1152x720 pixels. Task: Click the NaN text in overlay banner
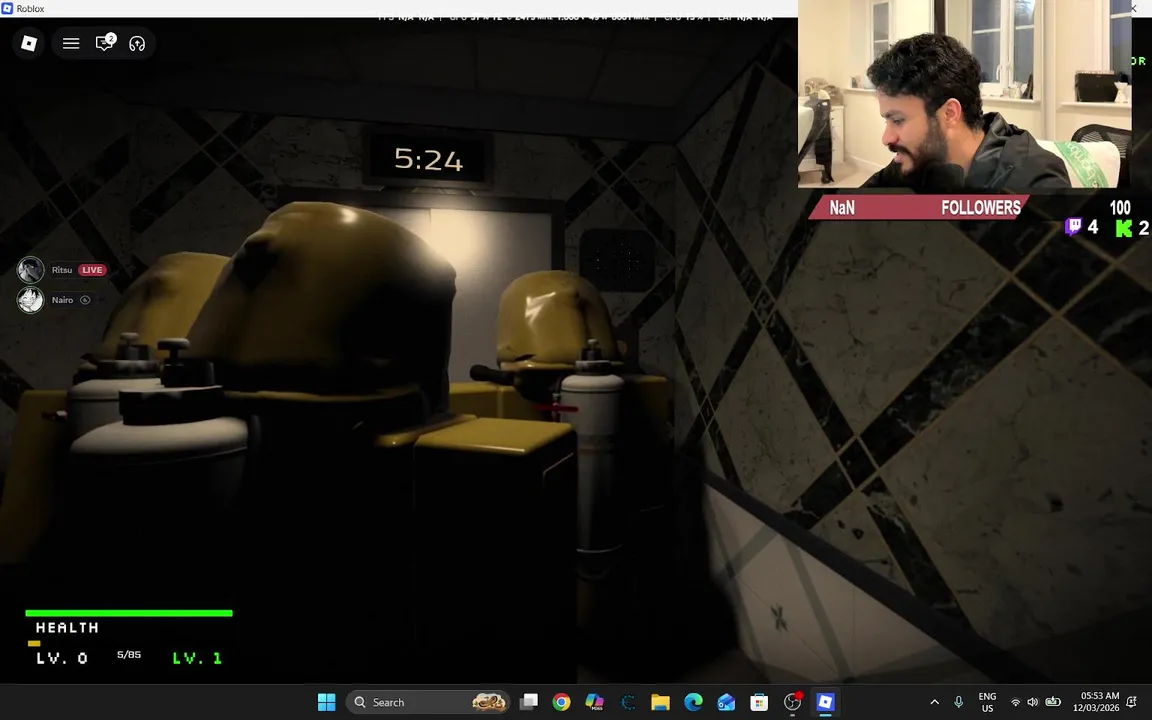click(842, 208)
